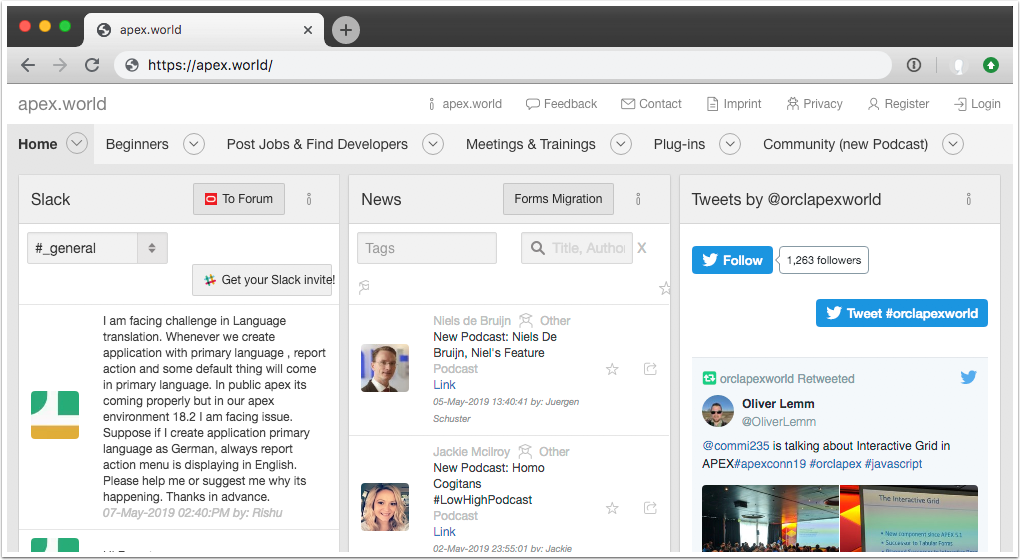Expand the Home menu chevron
The height and width of the screenshot is (560, 1020).
coord(77,143)
